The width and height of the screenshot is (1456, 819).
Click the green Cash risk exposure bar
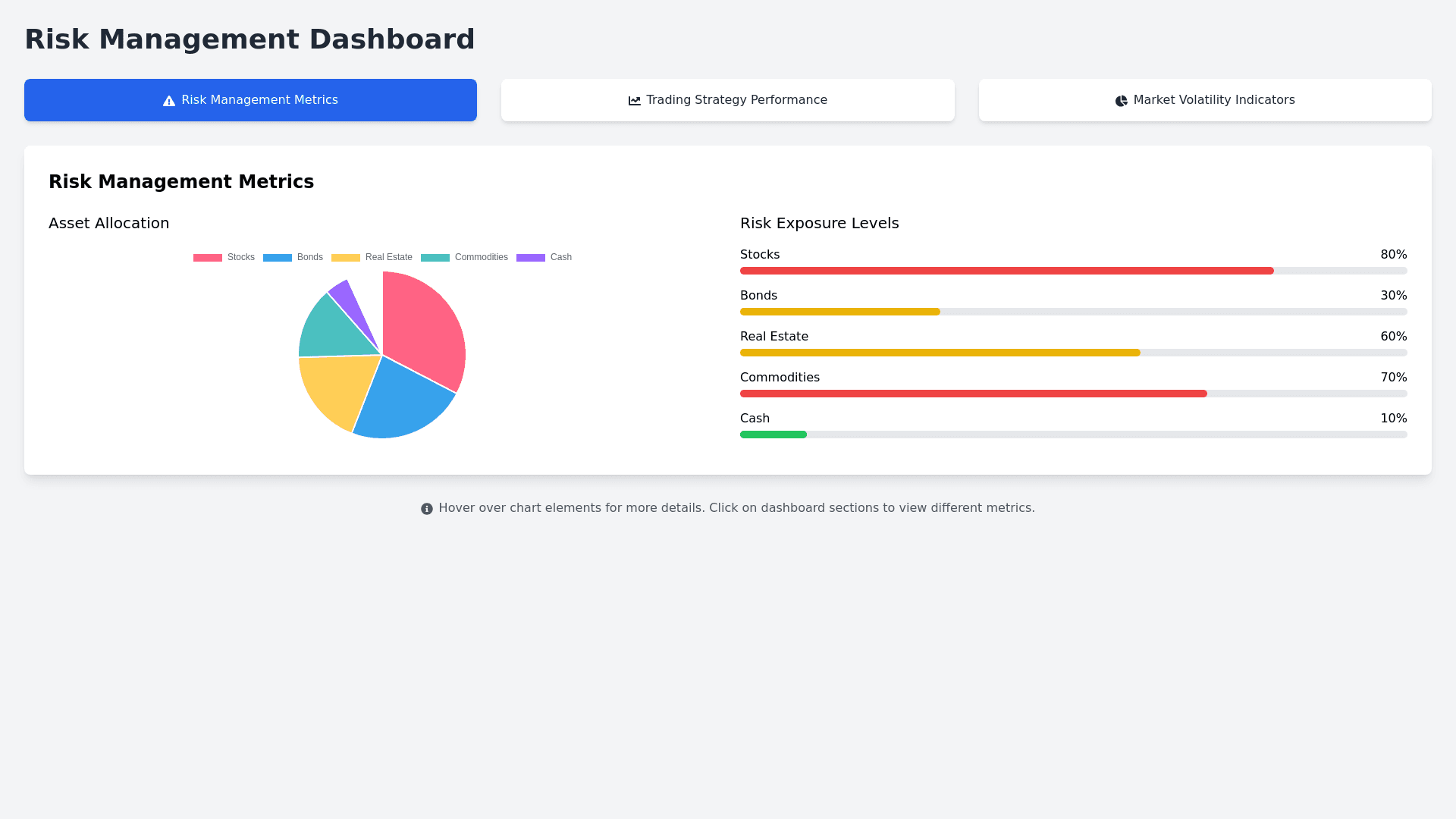click(773, 435)
